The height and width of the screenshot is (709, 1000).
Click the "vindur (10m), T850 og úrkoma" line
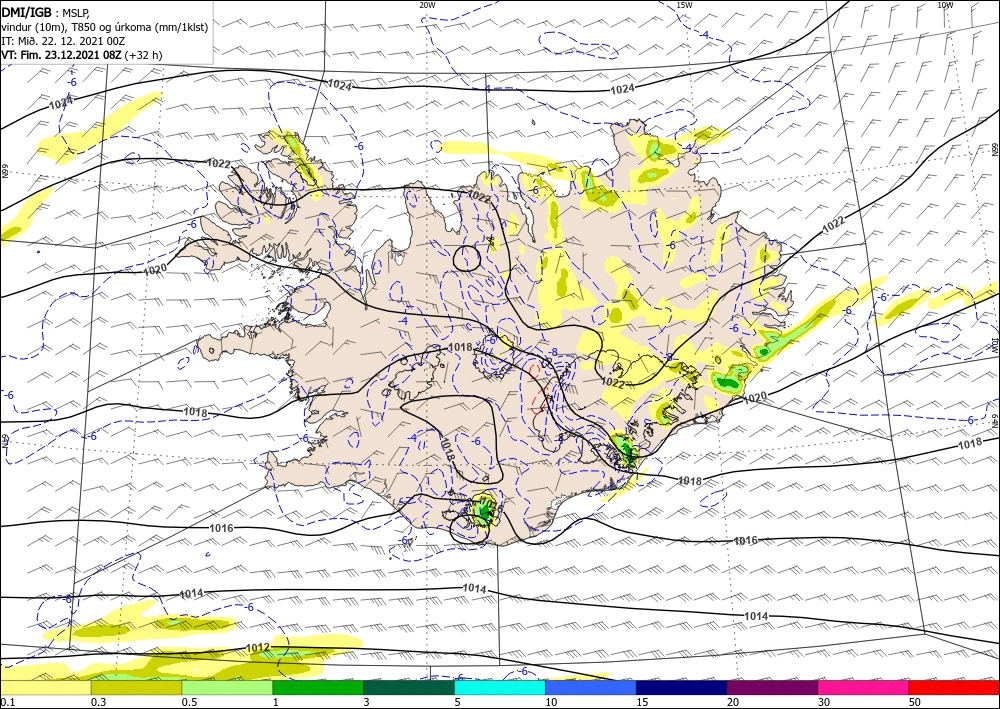tap(105, 27)
